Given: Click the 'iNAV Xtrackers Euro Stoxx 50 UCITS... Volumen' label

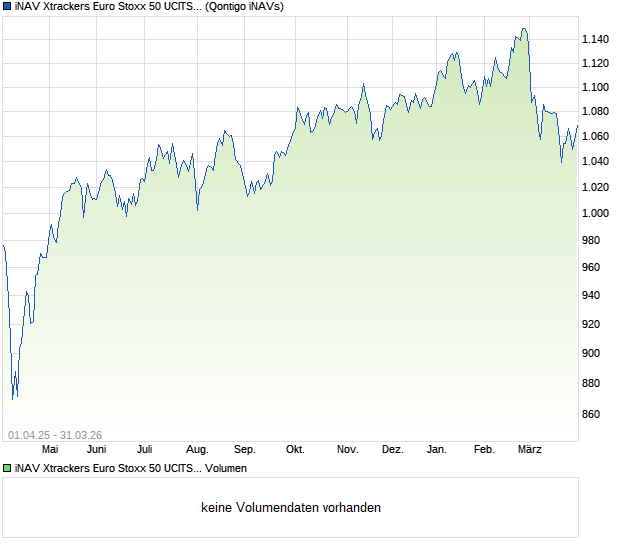Looking at the screenshot, I should (130, 469).
